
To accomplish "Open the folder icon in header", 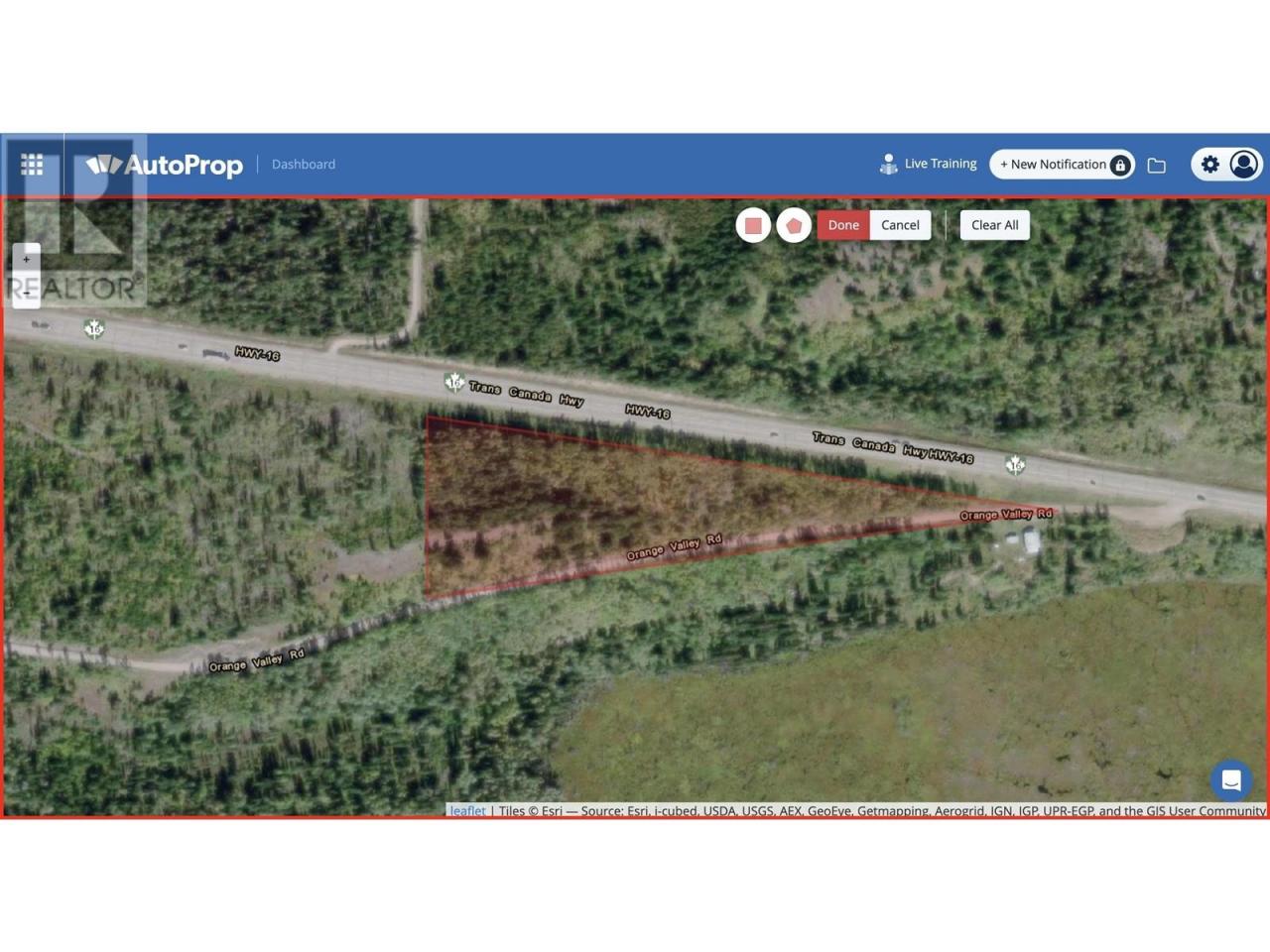I will [1157, 166].
